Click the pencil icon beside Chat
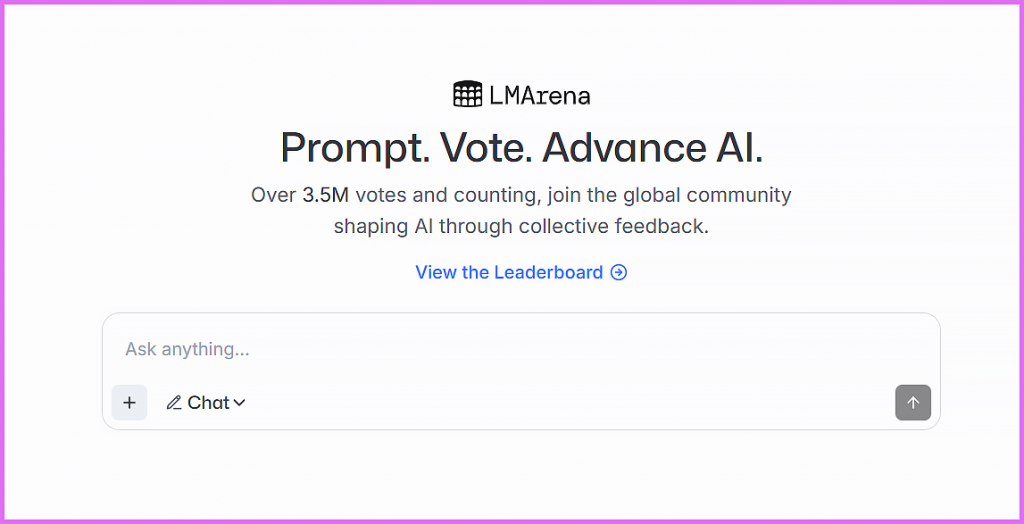The height and width of the screenshot is (524, 1024). coord(174,402)
